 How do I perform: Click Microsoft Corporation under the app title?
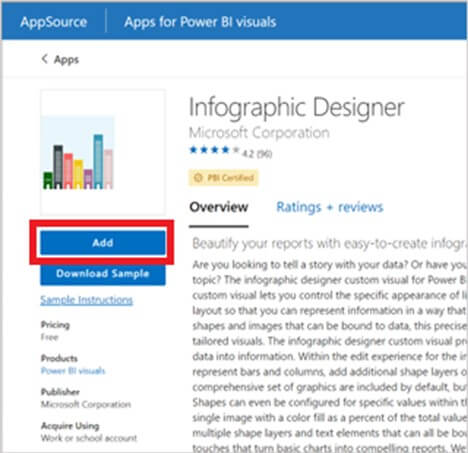(259, 133)
